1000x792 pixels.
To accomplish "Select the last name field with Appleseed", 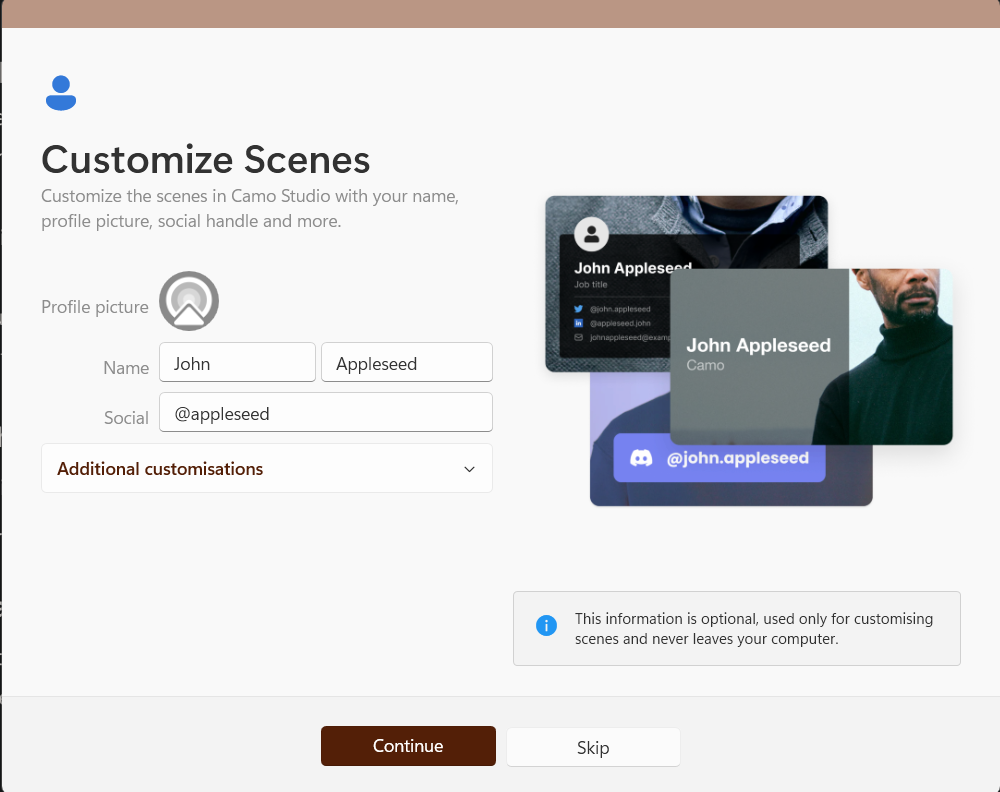I will point(406,364).
